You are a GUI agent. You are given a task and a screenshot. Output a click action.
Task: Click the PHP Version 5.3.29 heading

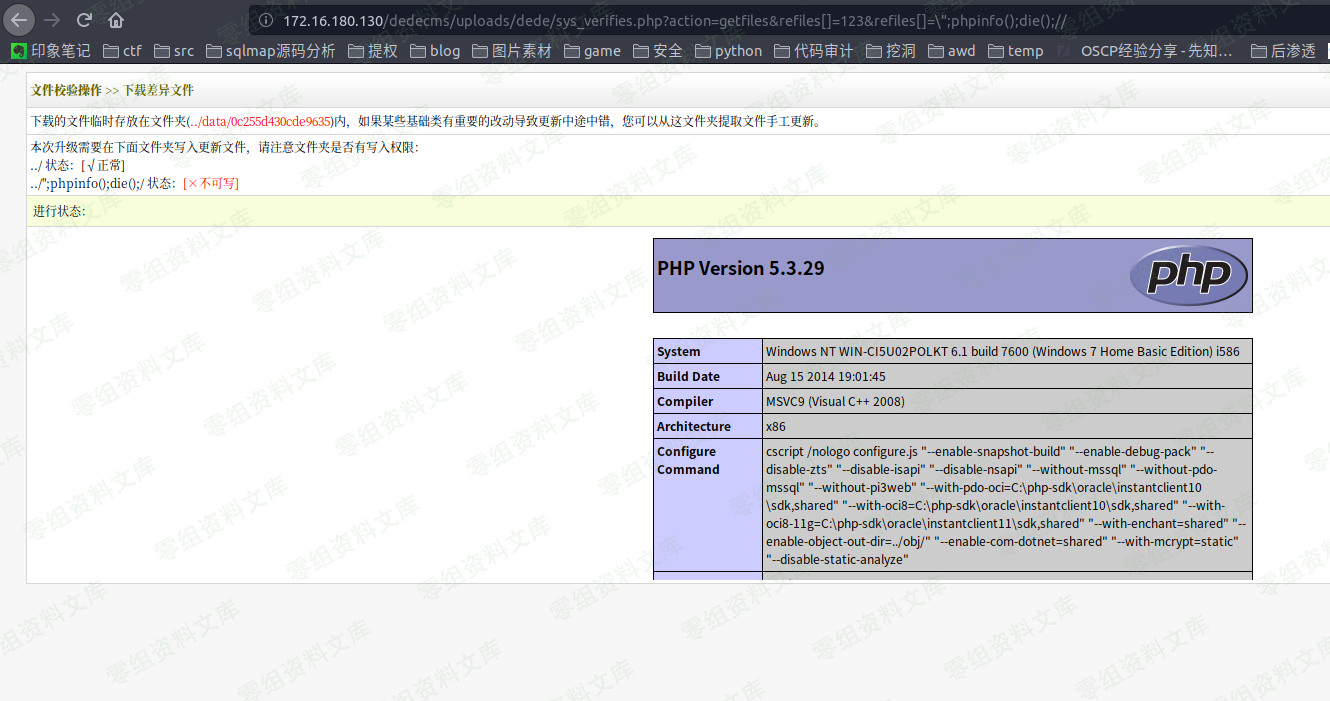point(740,268)
